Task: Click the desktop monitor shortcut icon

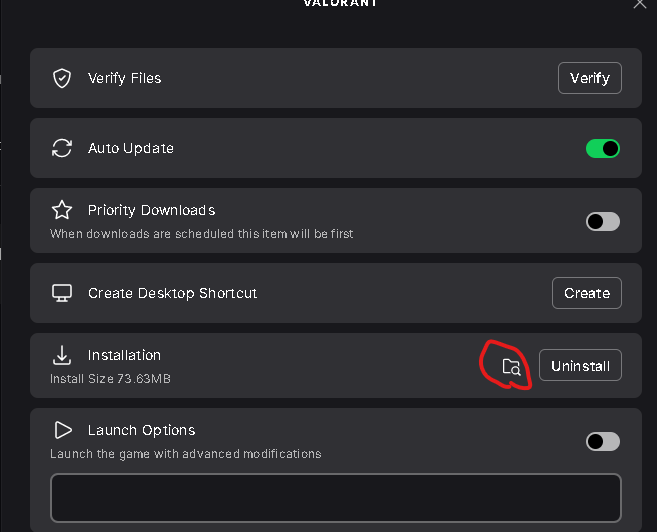Action: [x=62, y=293]
